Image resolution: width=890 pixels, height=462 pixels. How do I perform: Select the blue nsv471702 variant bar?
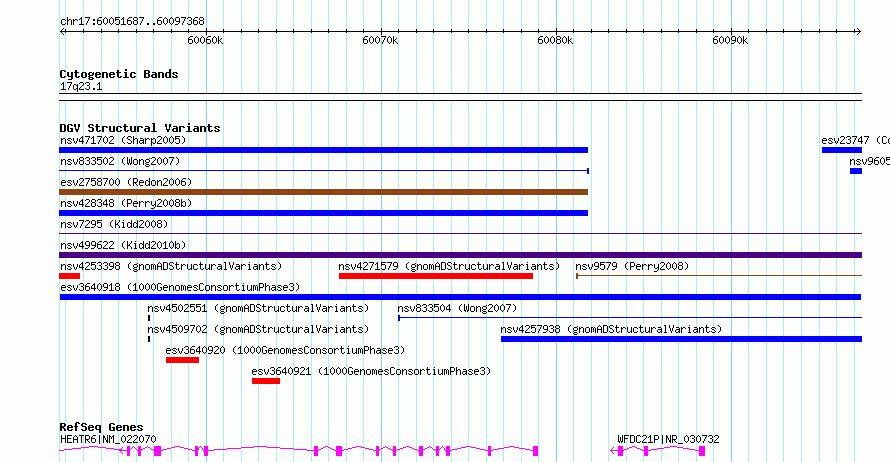[324, 150]
